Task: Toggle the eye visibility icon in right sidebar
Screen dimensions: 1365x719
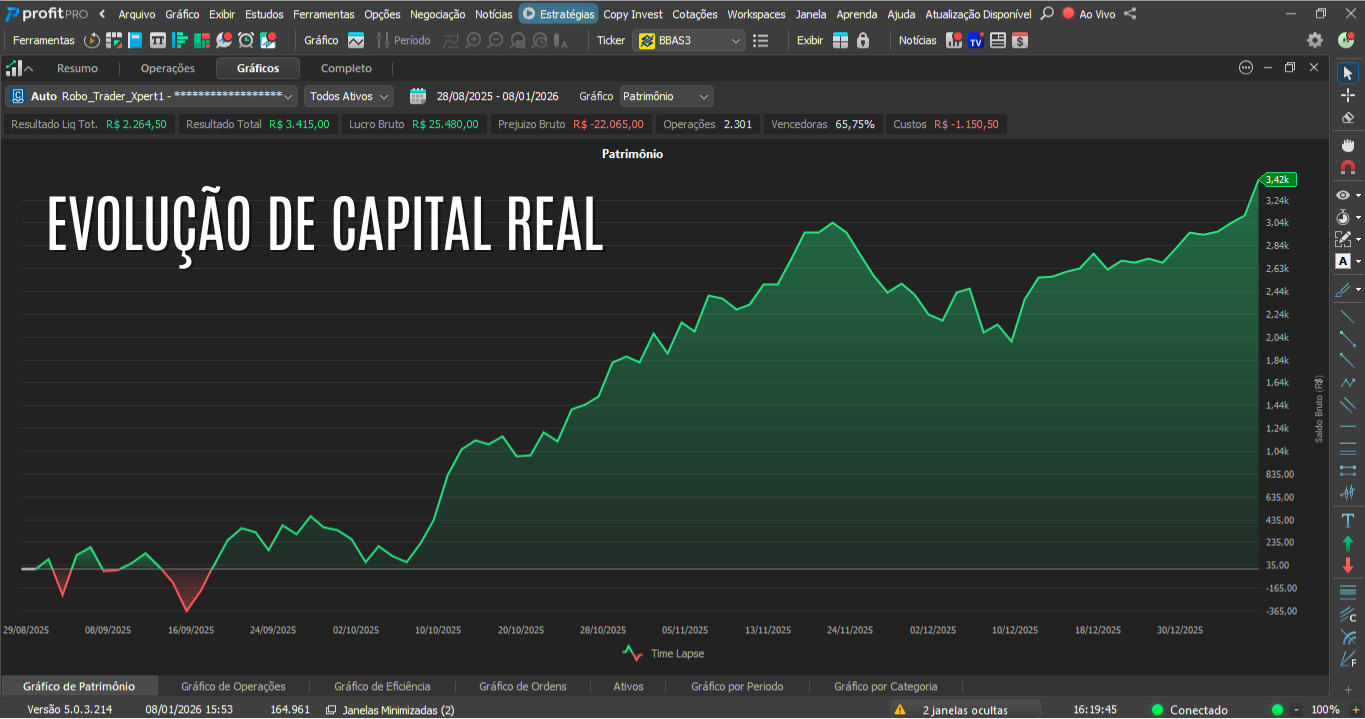Action: pos(1344,194)
